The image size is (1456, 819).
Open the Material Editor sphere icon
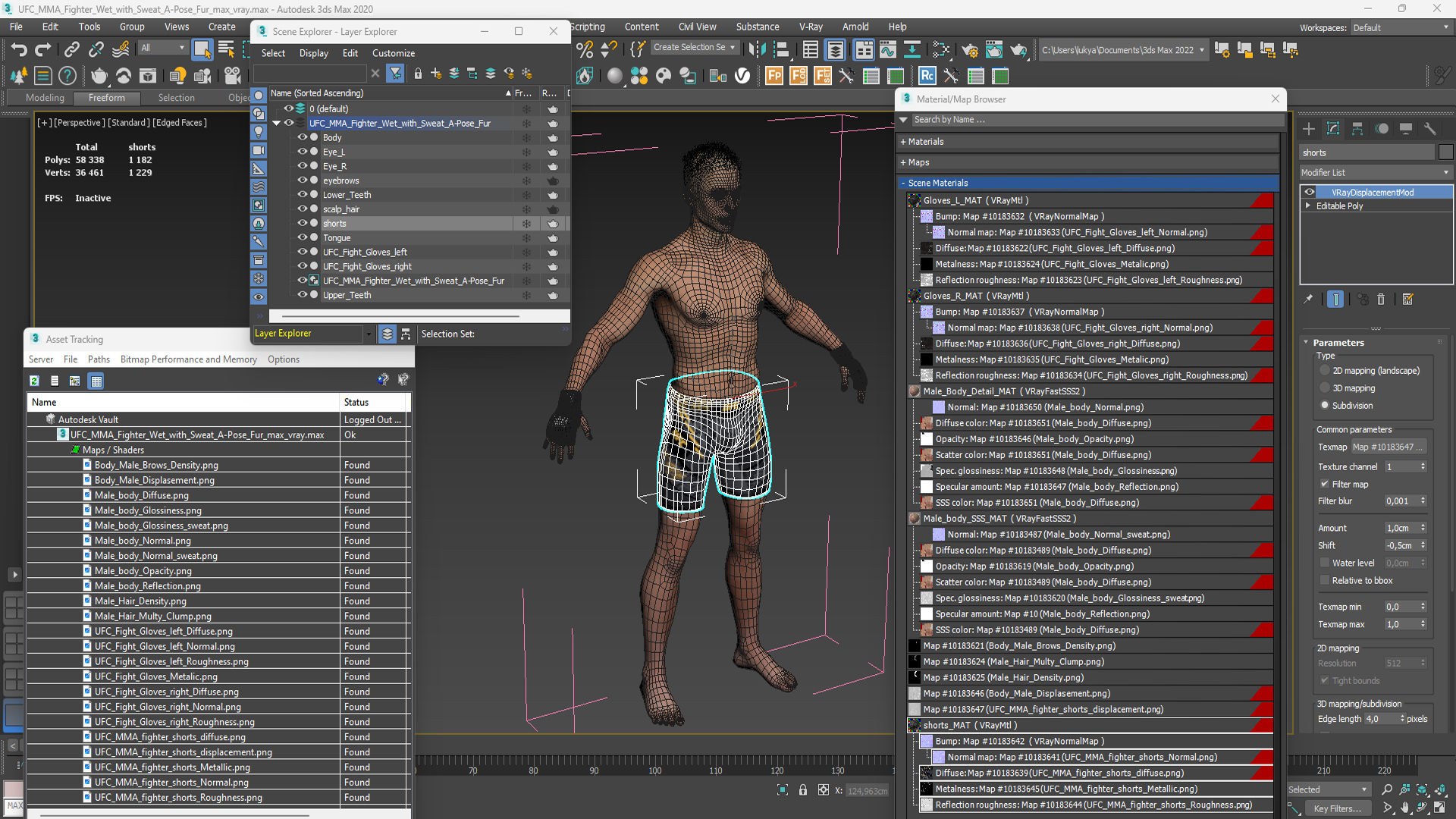pos(615,76)
